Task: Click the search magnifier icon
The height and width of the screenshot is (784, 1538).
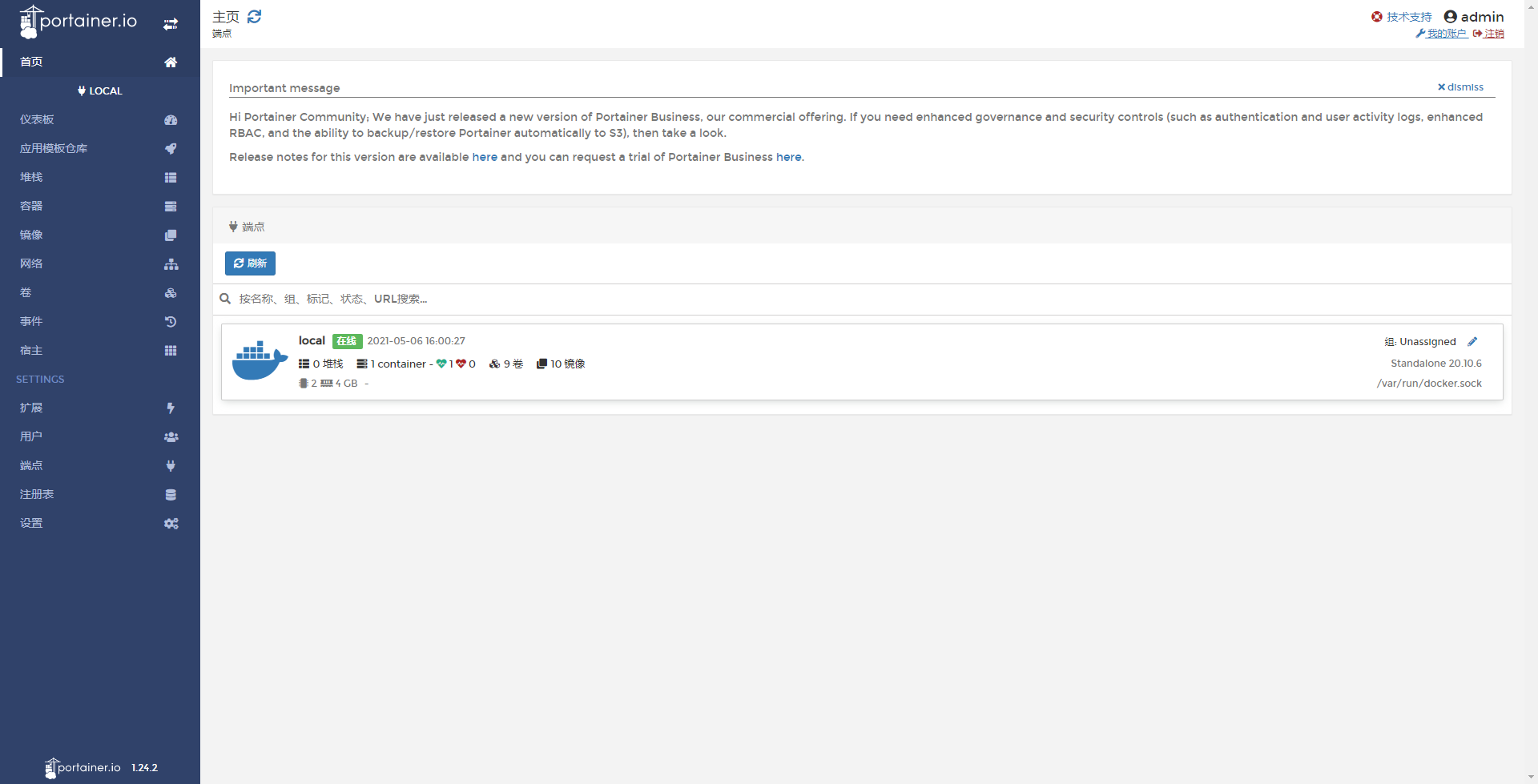Action: pyautogui.click(x=225, y=299)
